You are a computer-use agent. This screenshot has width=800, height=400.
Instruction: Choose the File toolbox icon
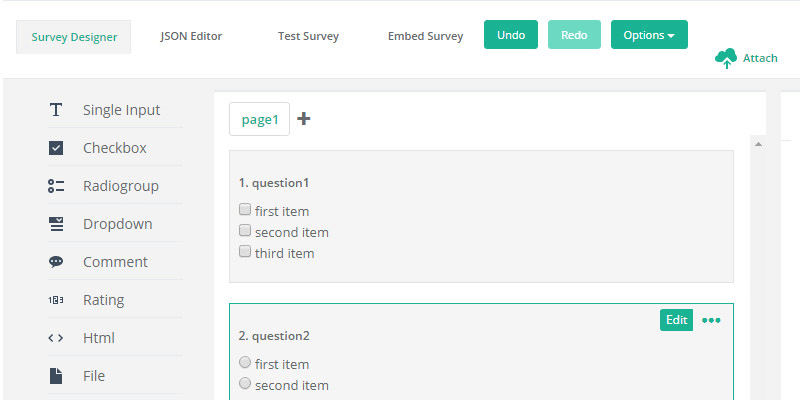tap(56, 376)
